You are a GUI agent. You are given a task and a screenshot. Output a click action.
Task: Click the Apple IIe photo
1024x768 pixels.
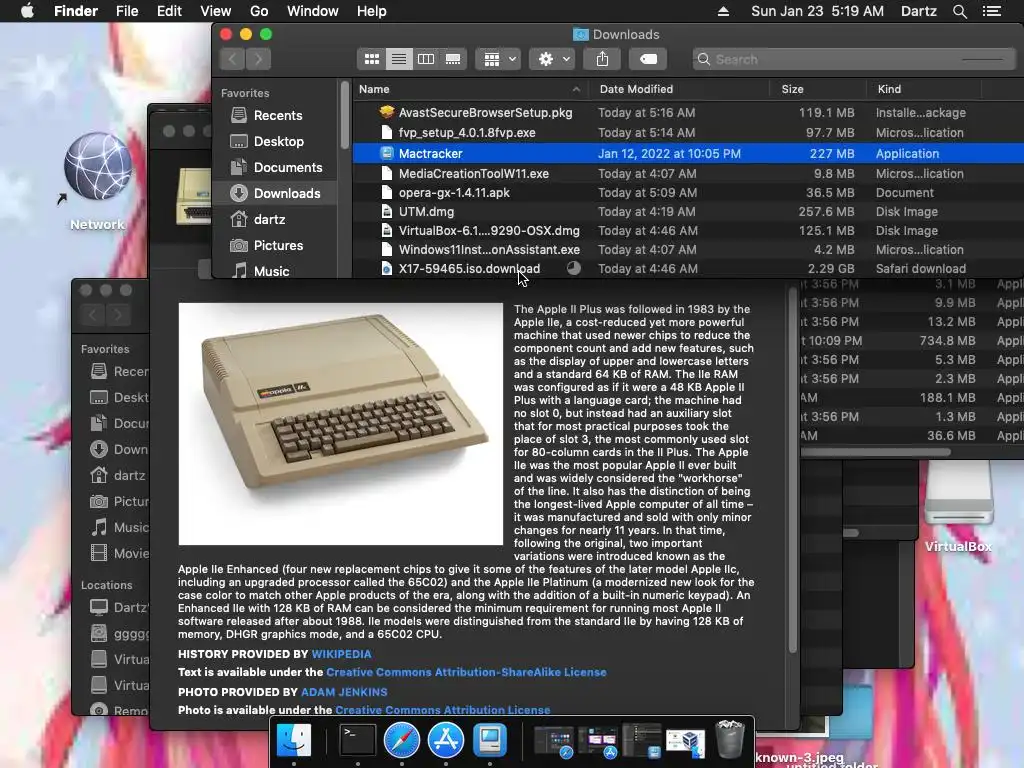point(340,424)
